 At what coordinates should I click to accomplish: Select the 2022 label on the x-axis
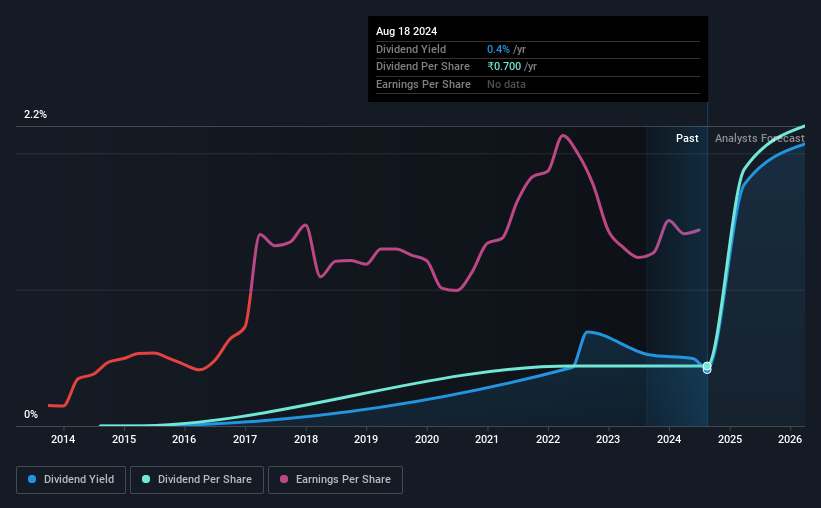(548, 439)
